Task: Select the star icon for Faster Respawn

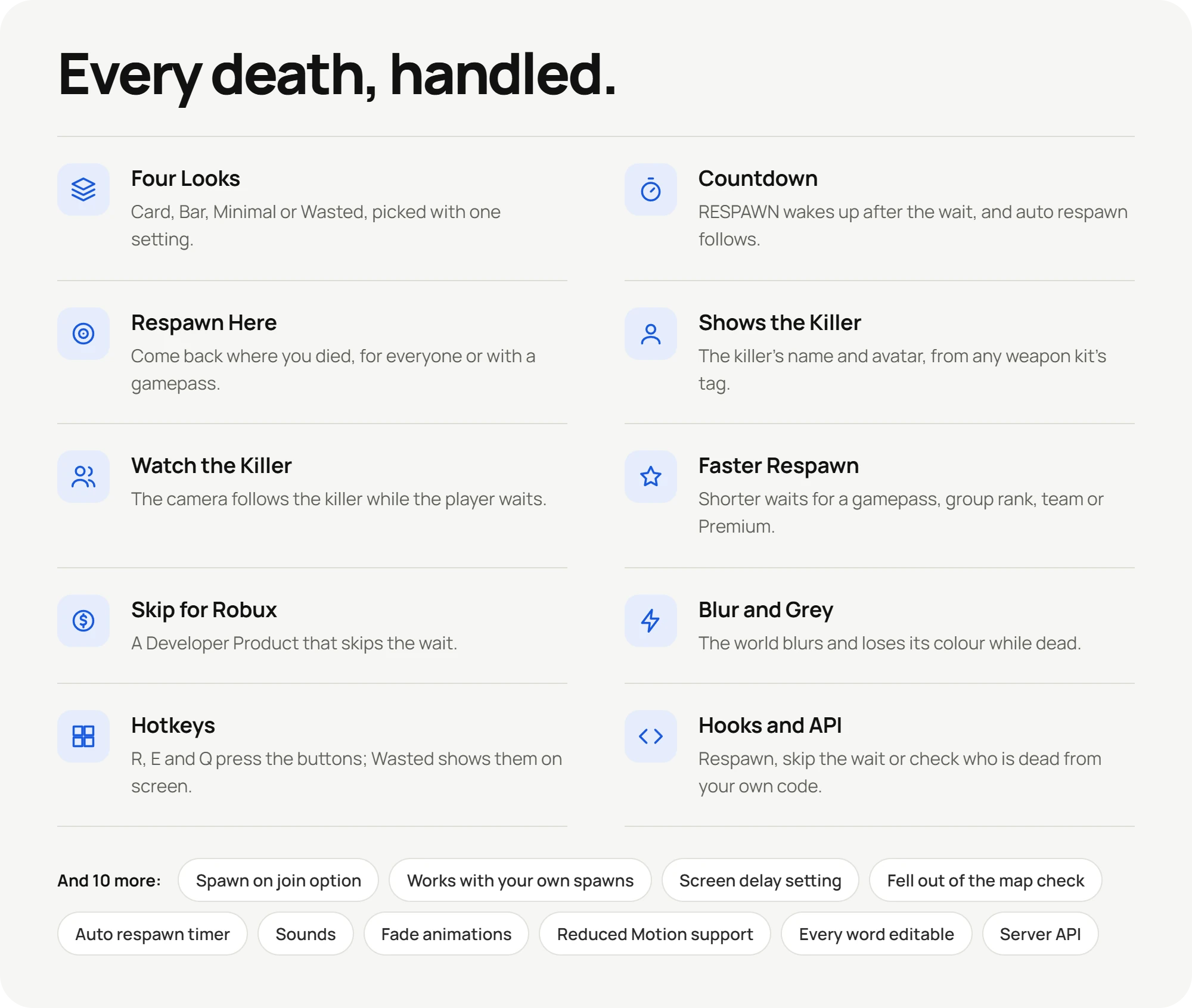Action: (x=651, y=477)
